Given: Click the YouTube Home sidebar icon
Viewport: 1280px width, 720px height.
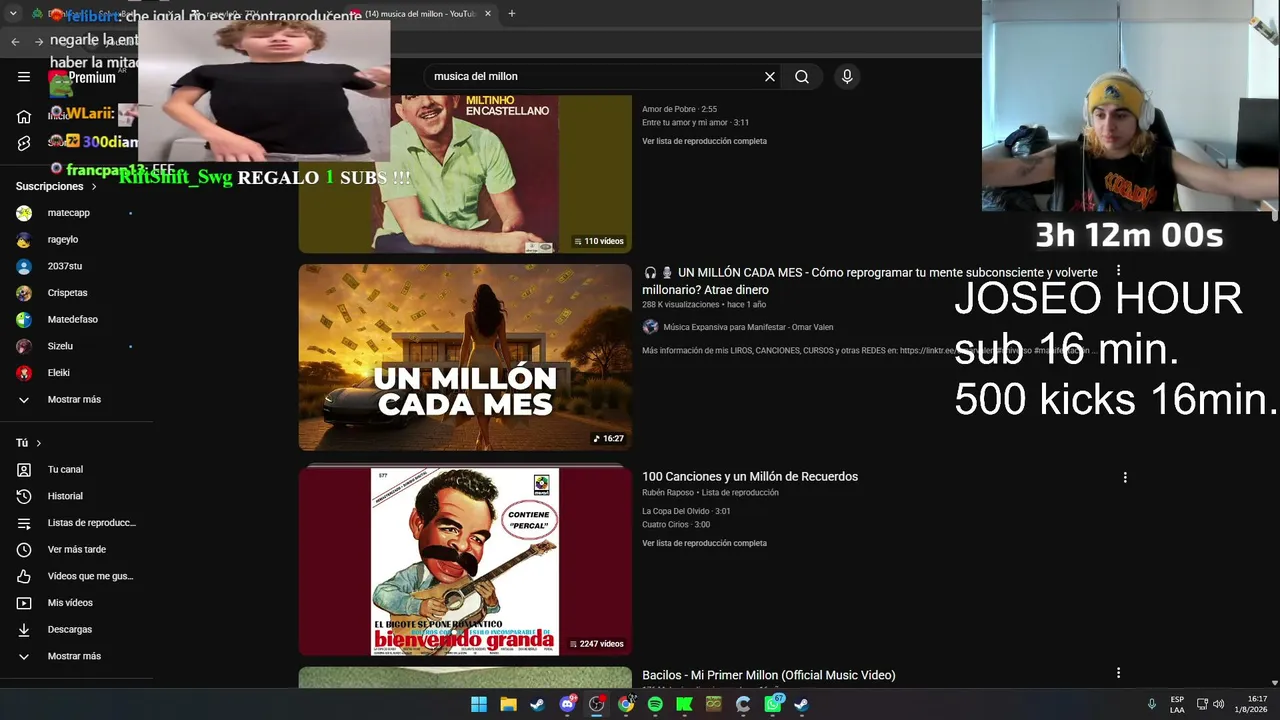Looking at the screenshot, I should [x=24, y=117].
